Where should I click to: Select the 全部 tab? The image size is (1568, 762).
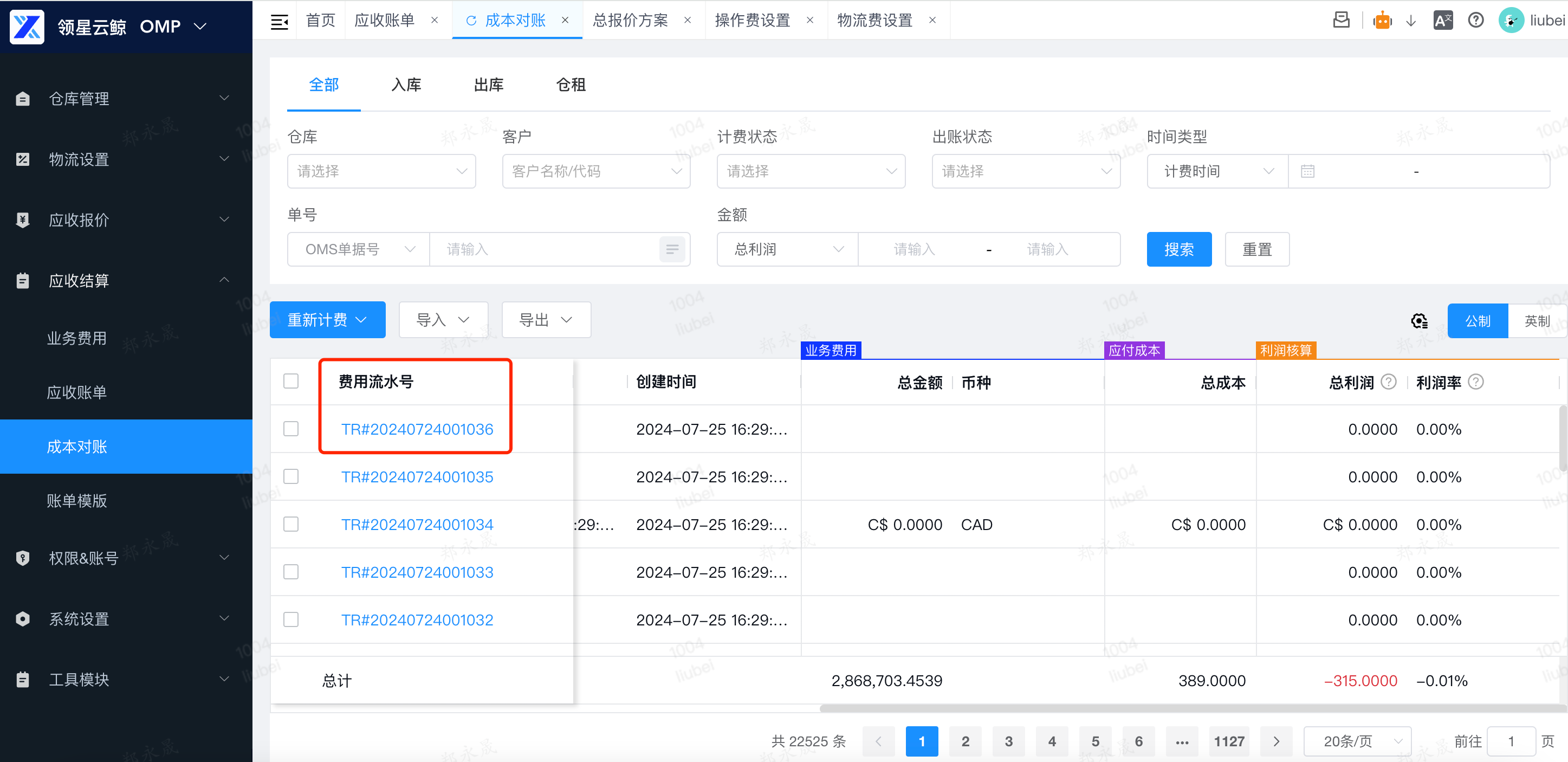[x=324, y=85]
